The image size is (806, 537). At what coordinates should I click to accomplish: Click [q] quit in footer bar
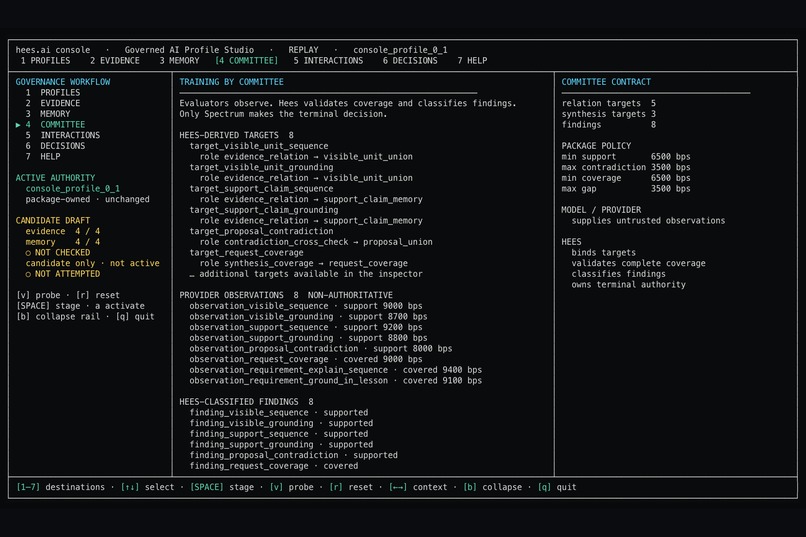(557, 487)
